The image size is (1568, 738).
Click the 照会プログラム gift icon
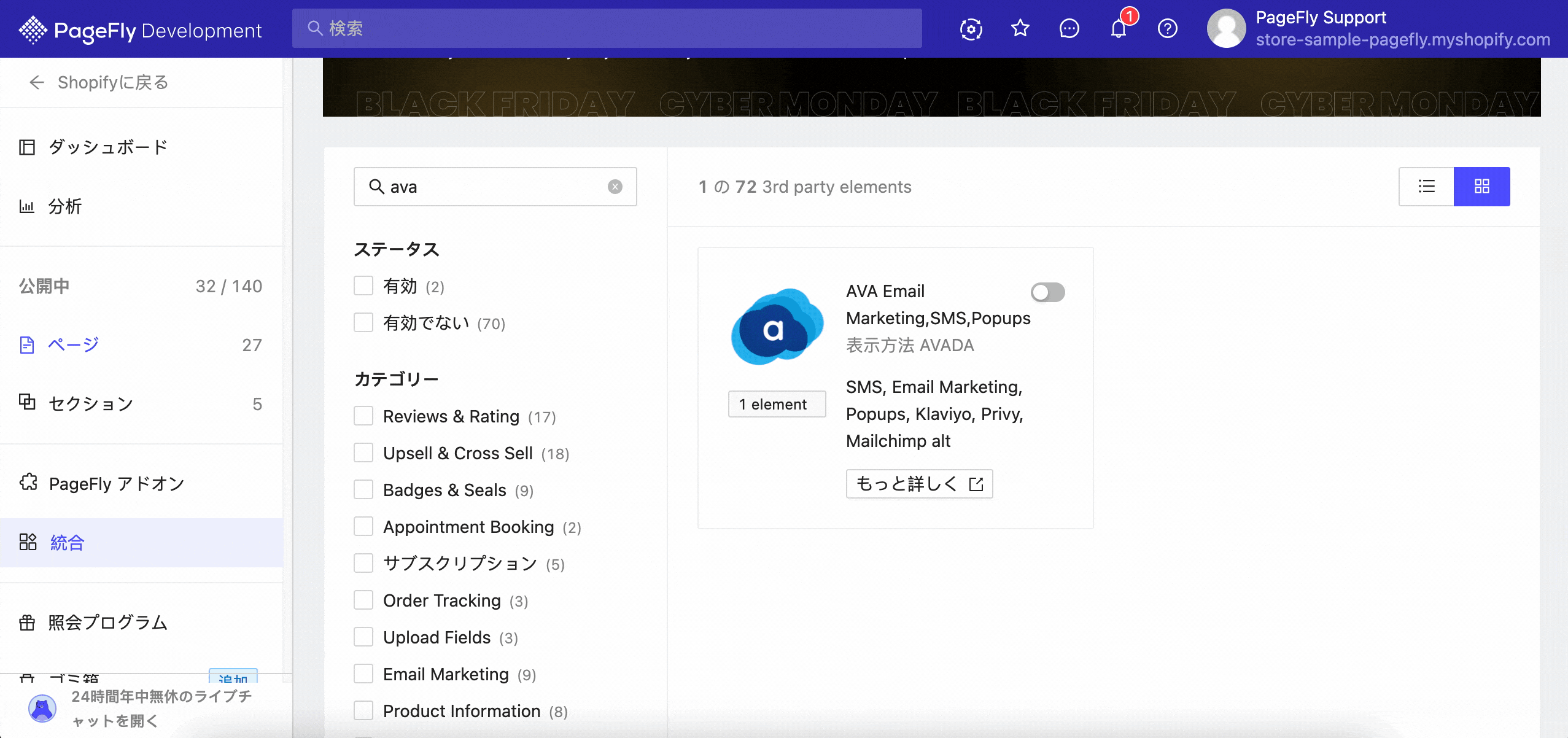pos(27,623)
